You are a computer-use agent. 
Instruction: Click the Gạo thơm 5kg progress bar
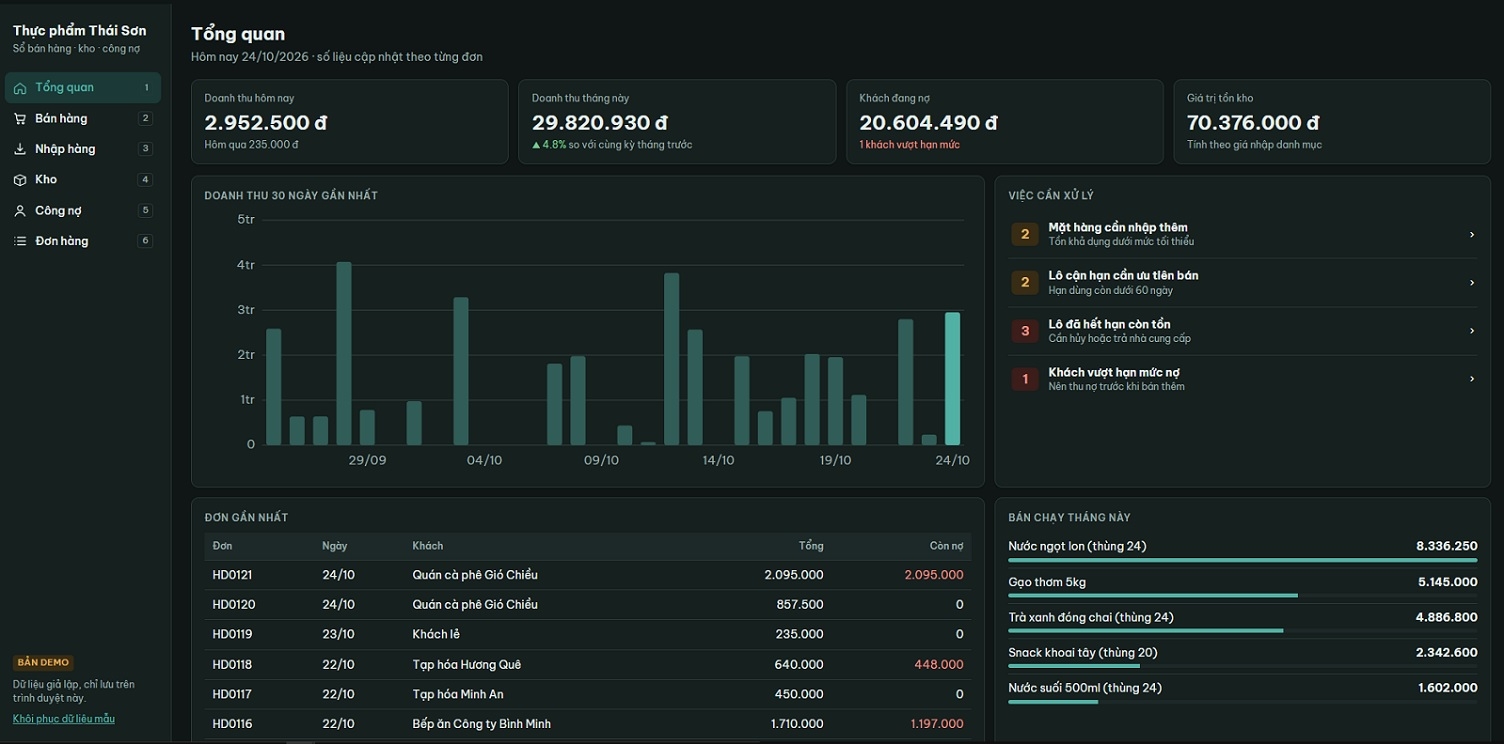pos(1243,596)
